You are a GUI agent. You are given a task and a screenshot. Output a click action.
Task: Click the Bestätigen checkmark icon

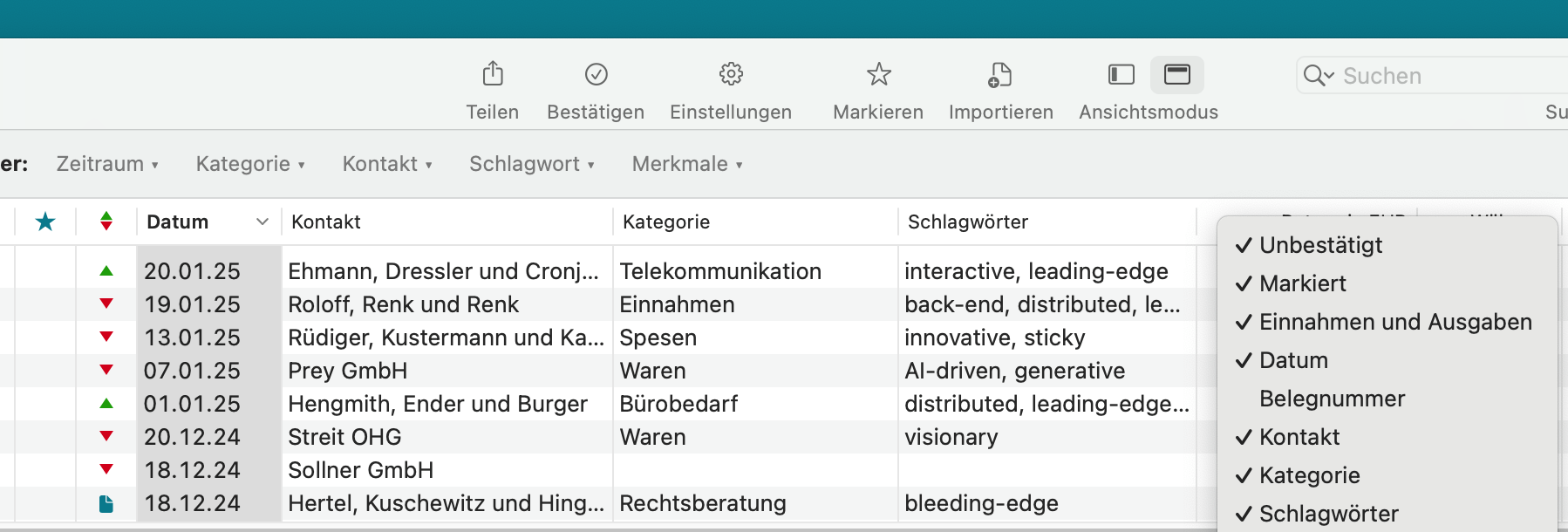[596, 74]
